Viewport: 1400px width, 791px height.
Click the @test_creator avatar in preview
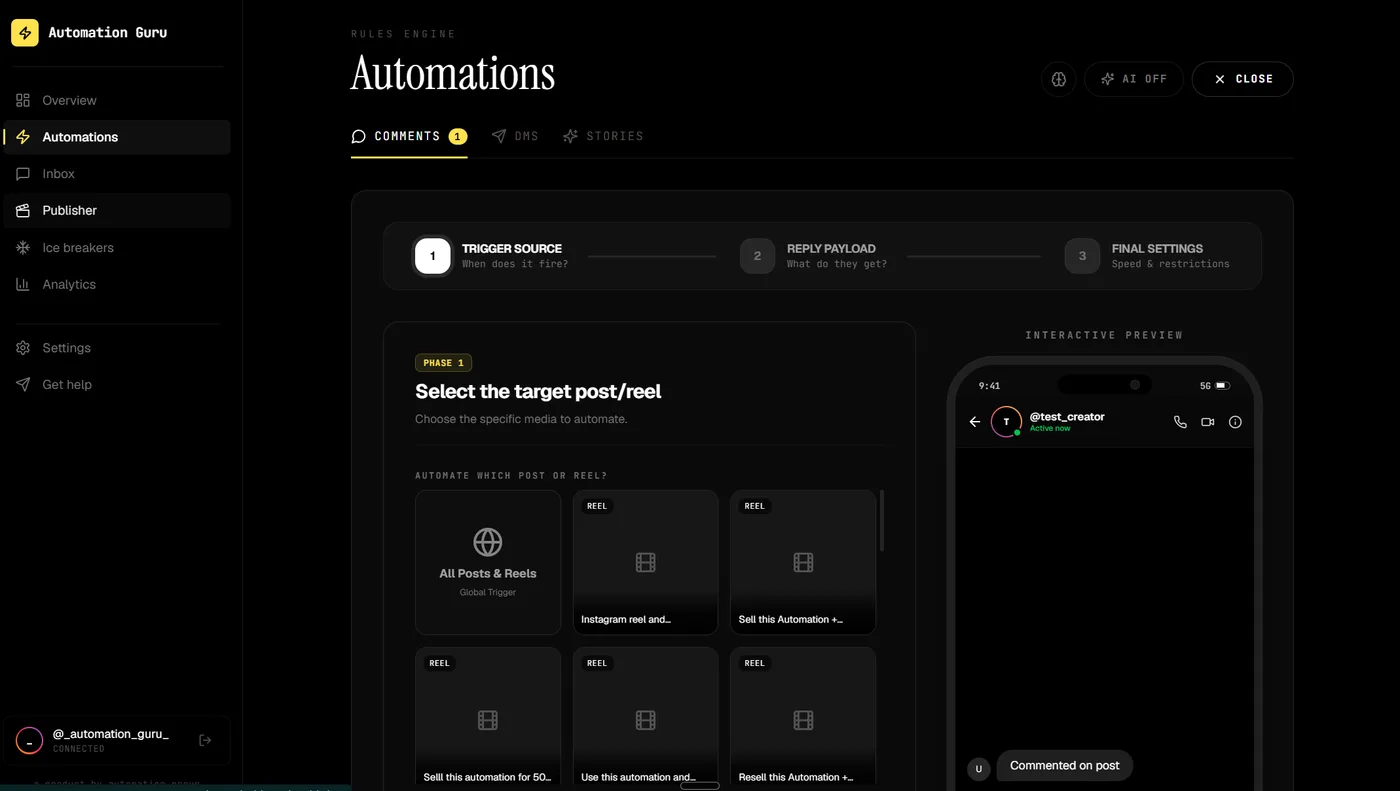pyautogui.click(x=1006, y=422)
